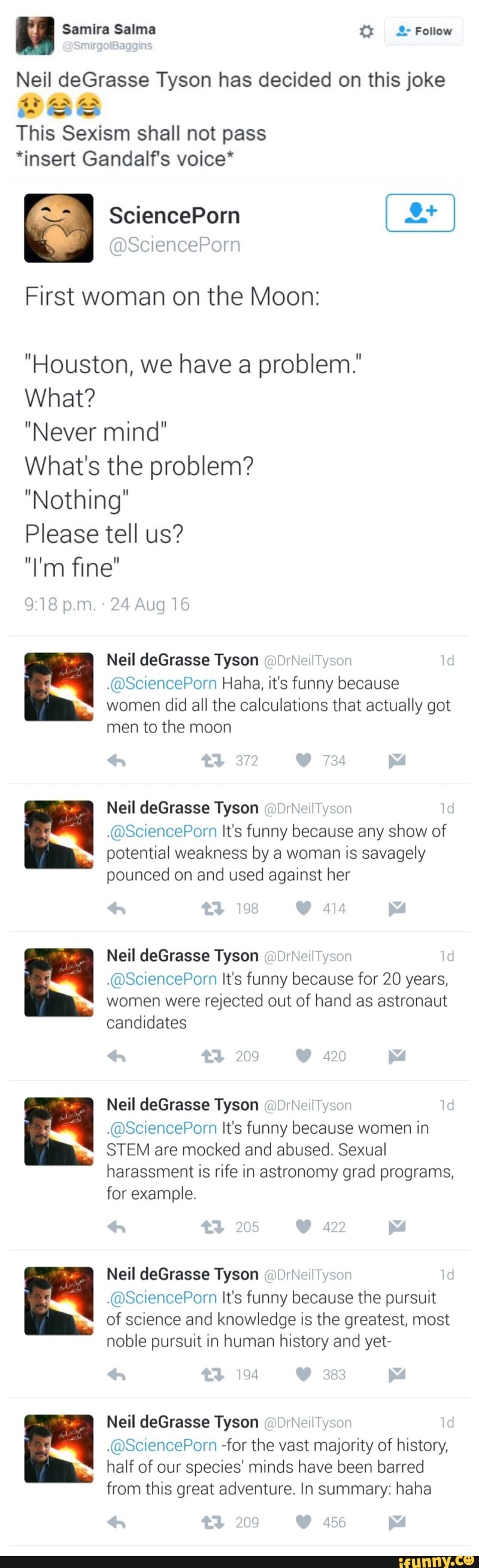Open SciencePorn's Pluto avatar
This screenshot has height=1568, width=479.
(x=59, y=228)
